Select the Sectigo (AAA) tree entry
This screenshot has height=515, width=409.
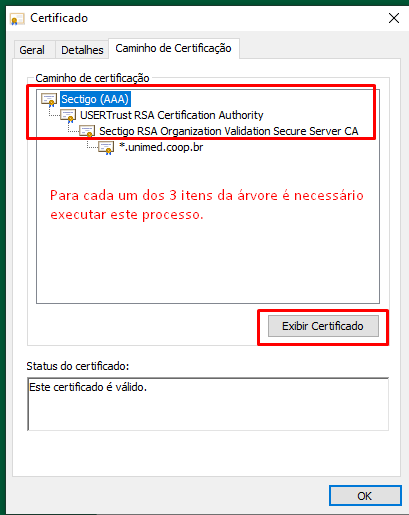pyautogui.click(x=95, y=99)
